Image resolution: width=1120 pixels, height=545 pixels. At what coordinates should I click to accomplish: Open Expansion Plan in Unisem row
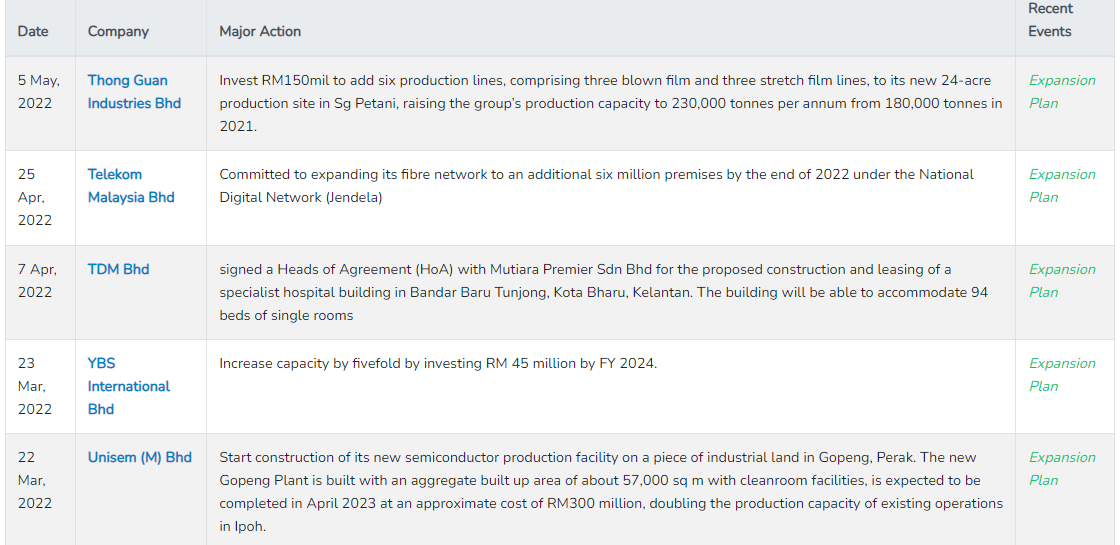pyautogui.click(x=1061, y=468)
